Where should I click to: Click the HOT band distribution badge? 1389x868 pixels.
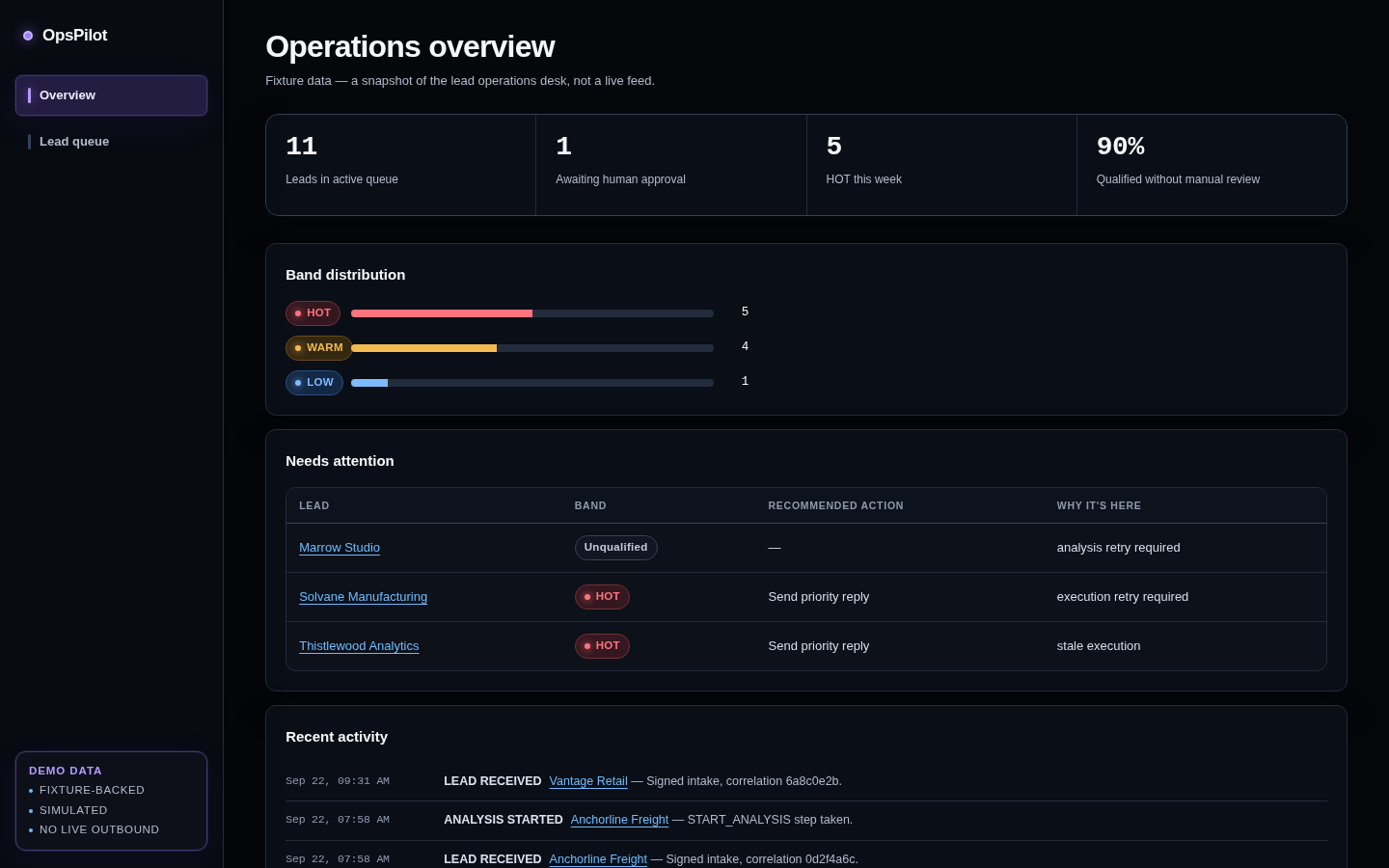[313, 313]
